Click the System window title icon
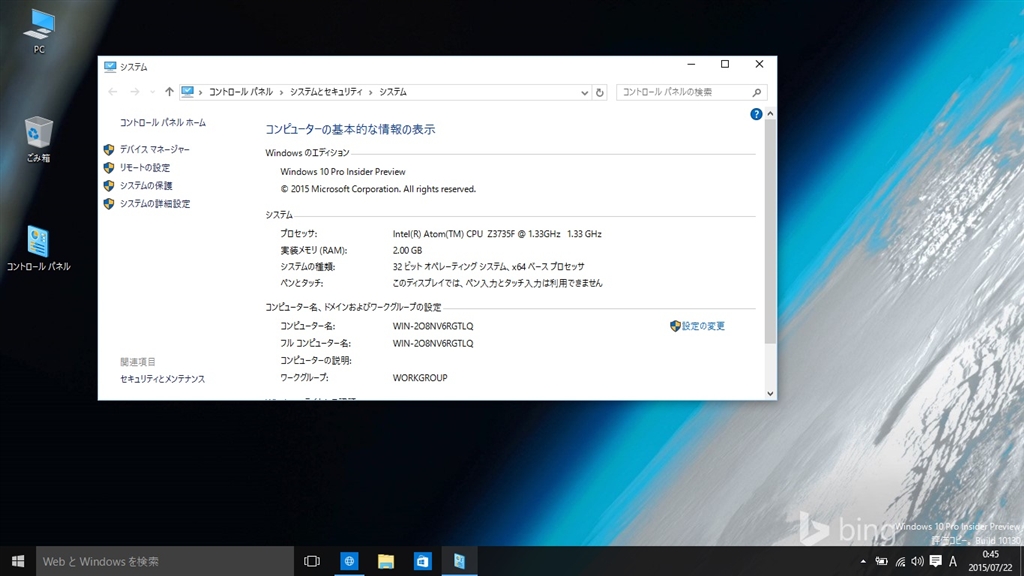The width and height of the screenshot is (1024, 576). pos(110,67)
